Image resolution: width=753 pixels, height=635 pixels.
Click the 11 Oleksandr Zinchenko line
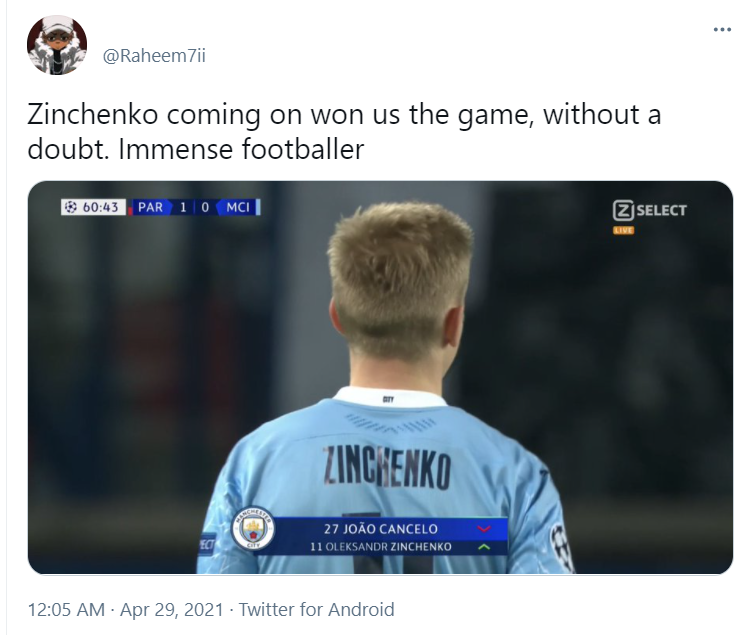point(381,547)
